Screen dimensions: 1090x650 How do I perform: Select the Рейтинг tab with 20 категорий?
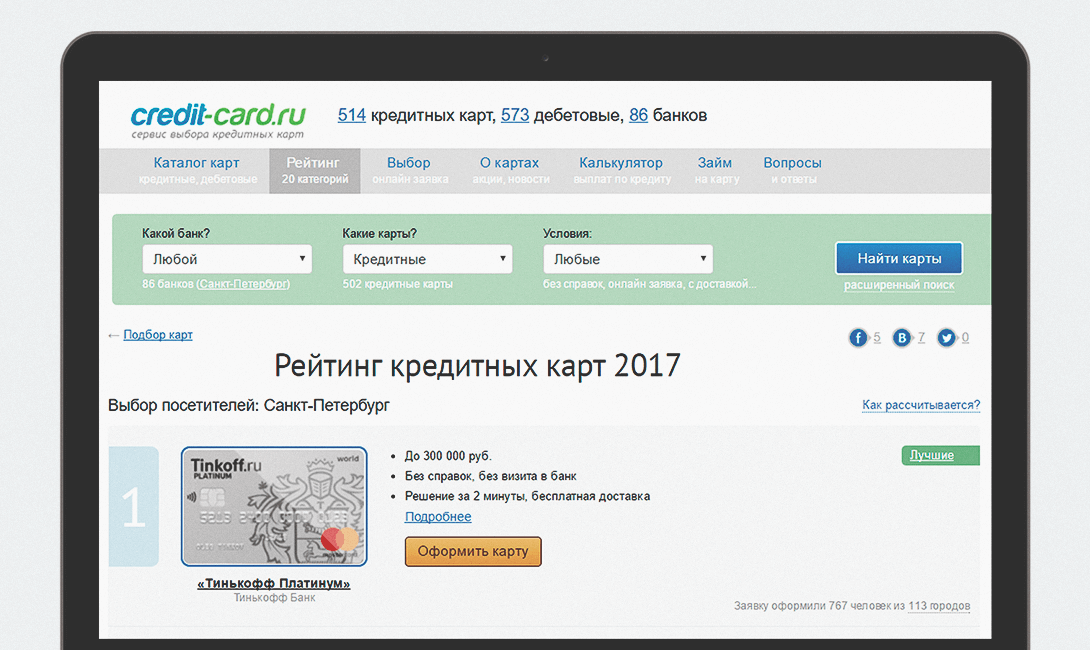pyautogui.click(x=314, y=170)
